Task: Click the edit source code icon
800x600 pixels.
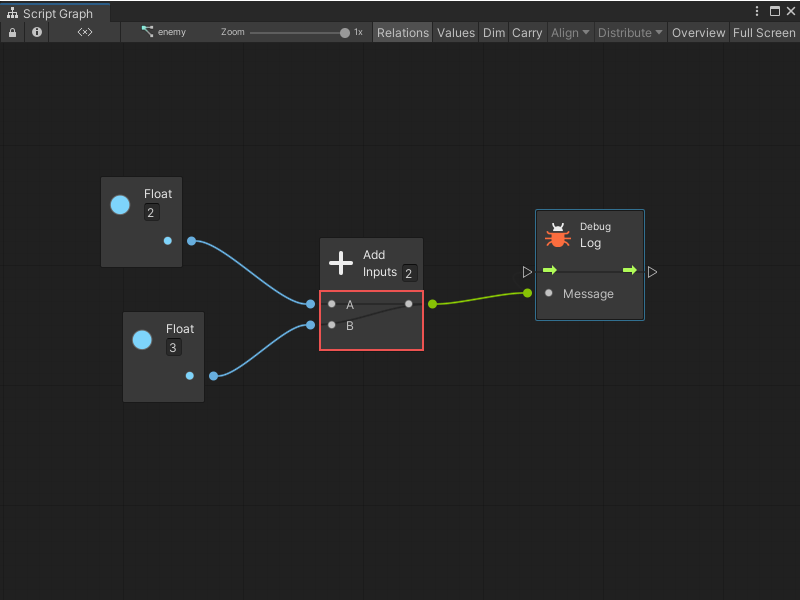Action: [84, 32]
